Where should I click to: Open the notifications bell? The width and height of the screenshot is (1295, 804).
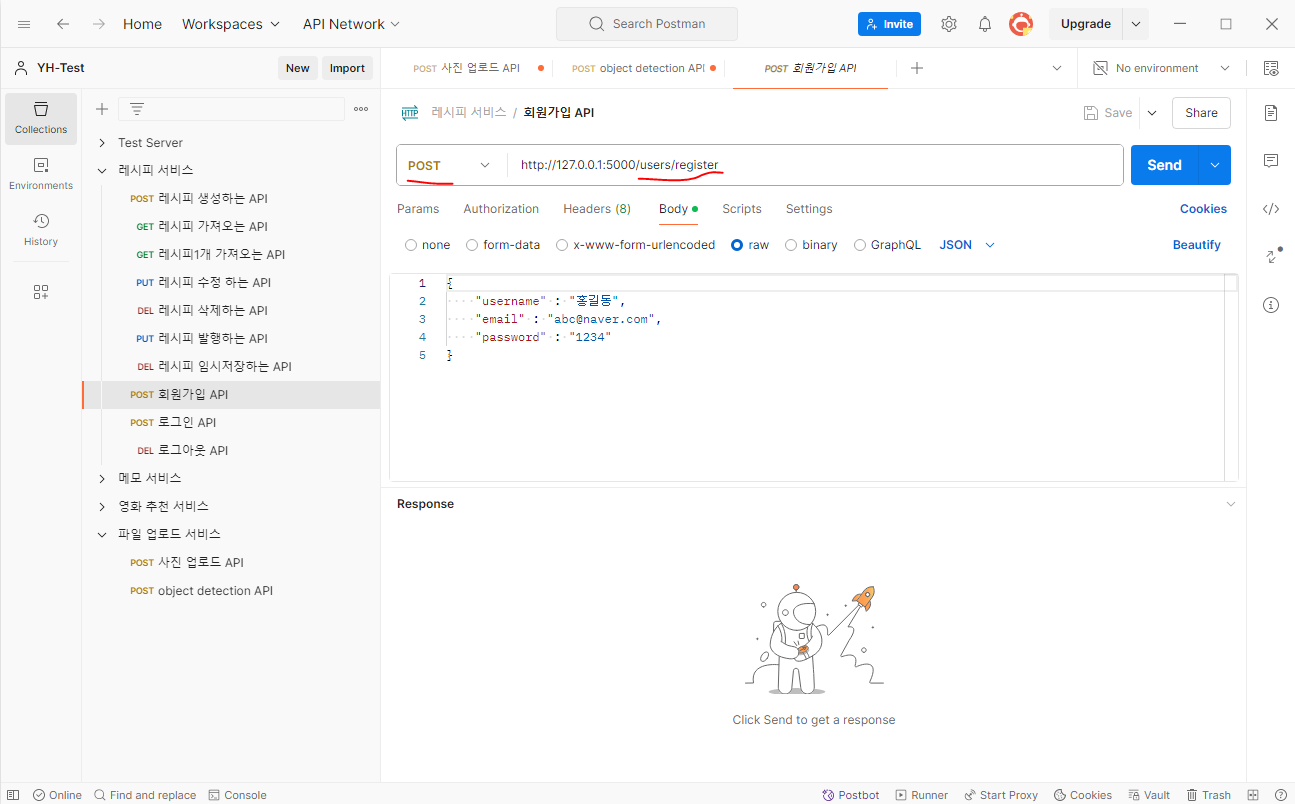(x=985, y=24)
